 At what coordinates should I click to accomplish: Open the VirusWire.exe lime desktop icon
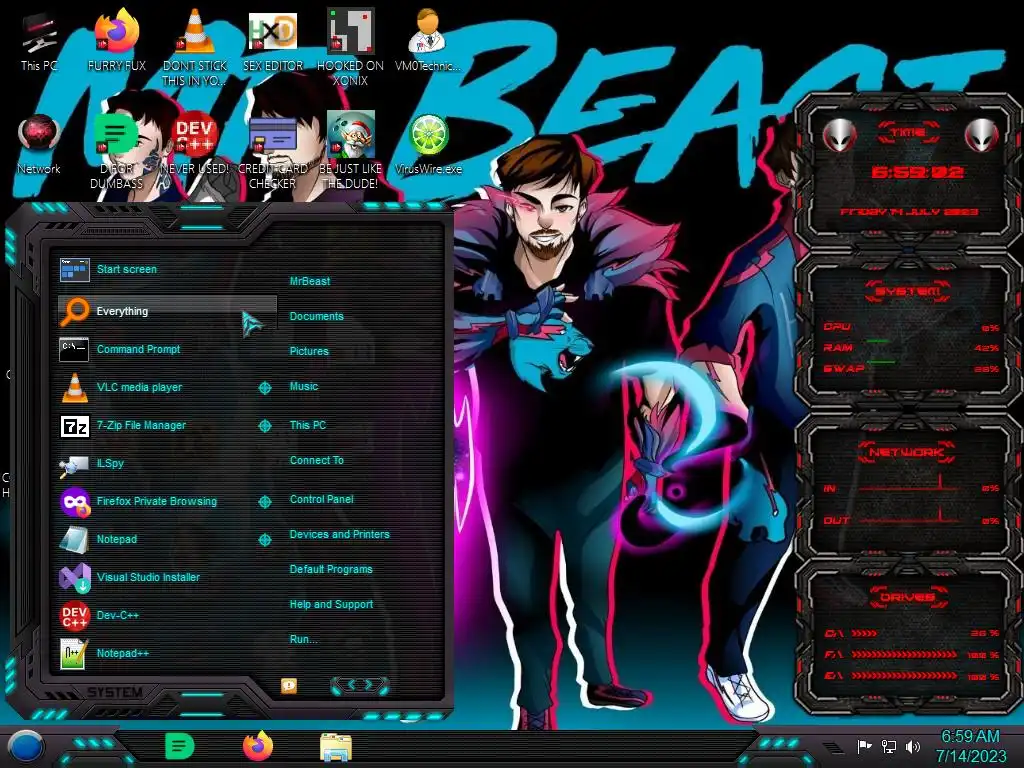coord(428,145)
